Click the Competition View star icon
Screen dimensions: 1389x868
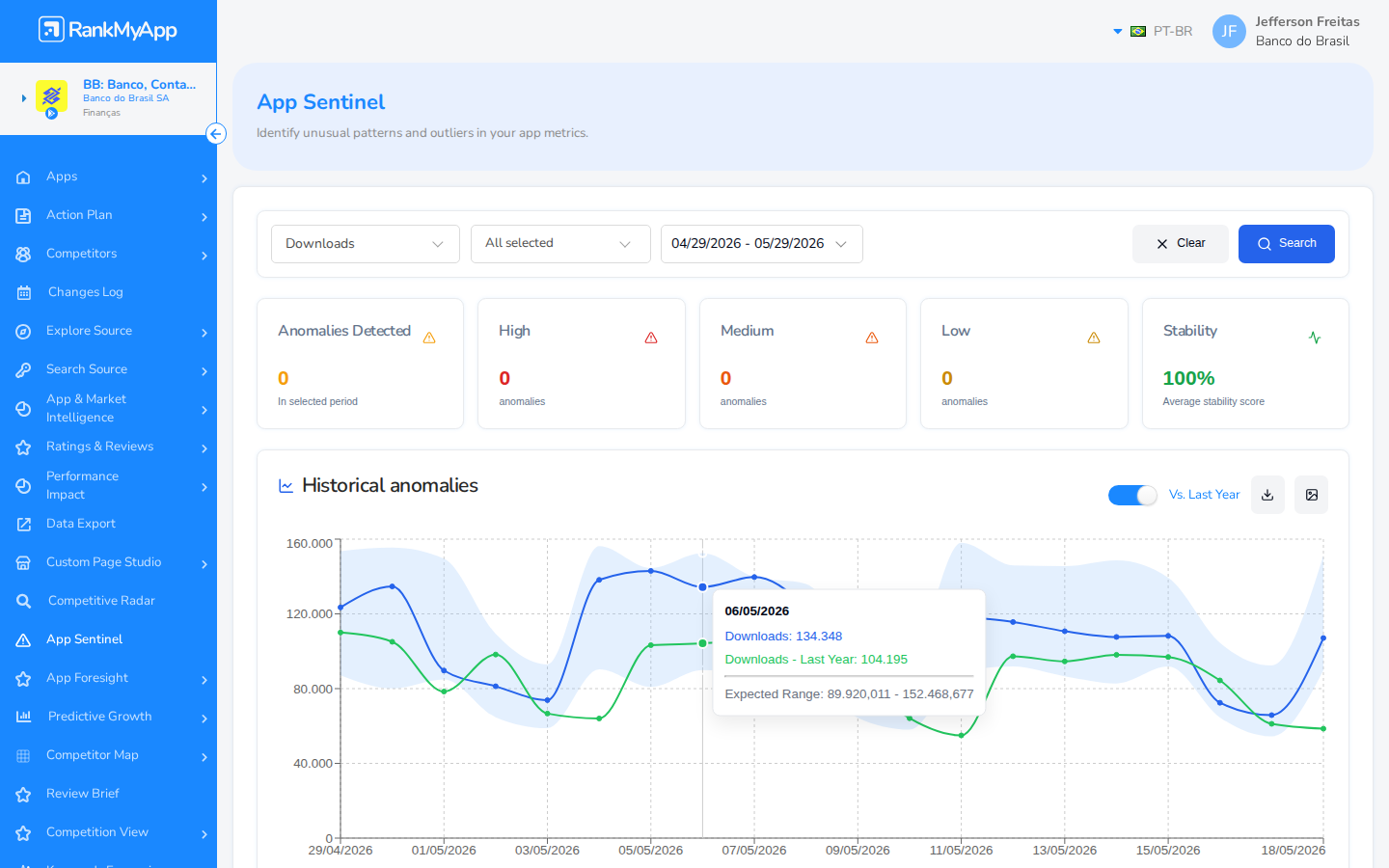[x=23, y=833]
